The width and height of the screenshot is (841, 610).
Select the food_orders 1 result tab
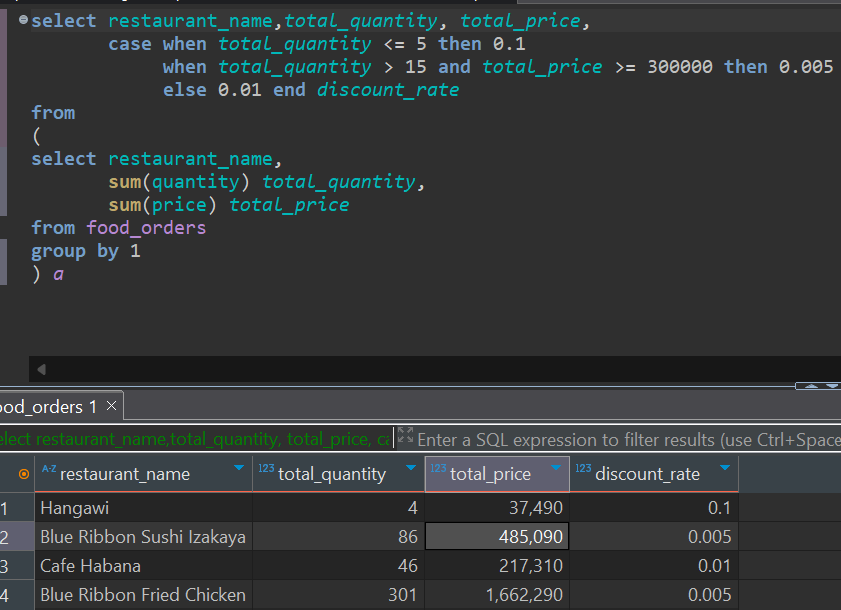click(51, 407)
